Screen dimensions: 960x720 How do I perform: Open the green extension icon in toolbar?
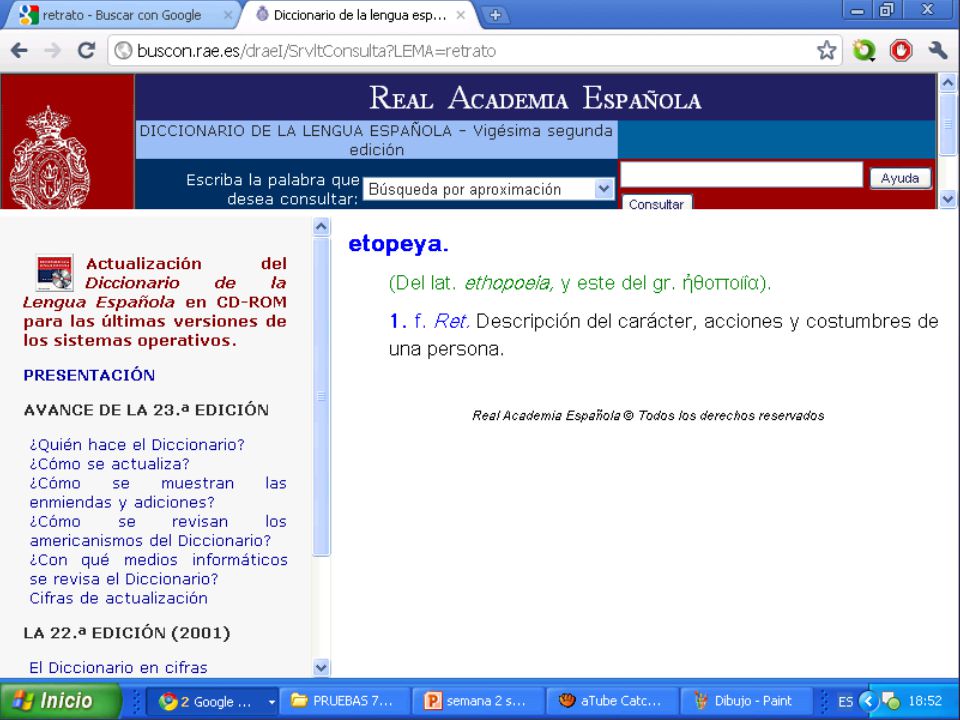point(864,50)
